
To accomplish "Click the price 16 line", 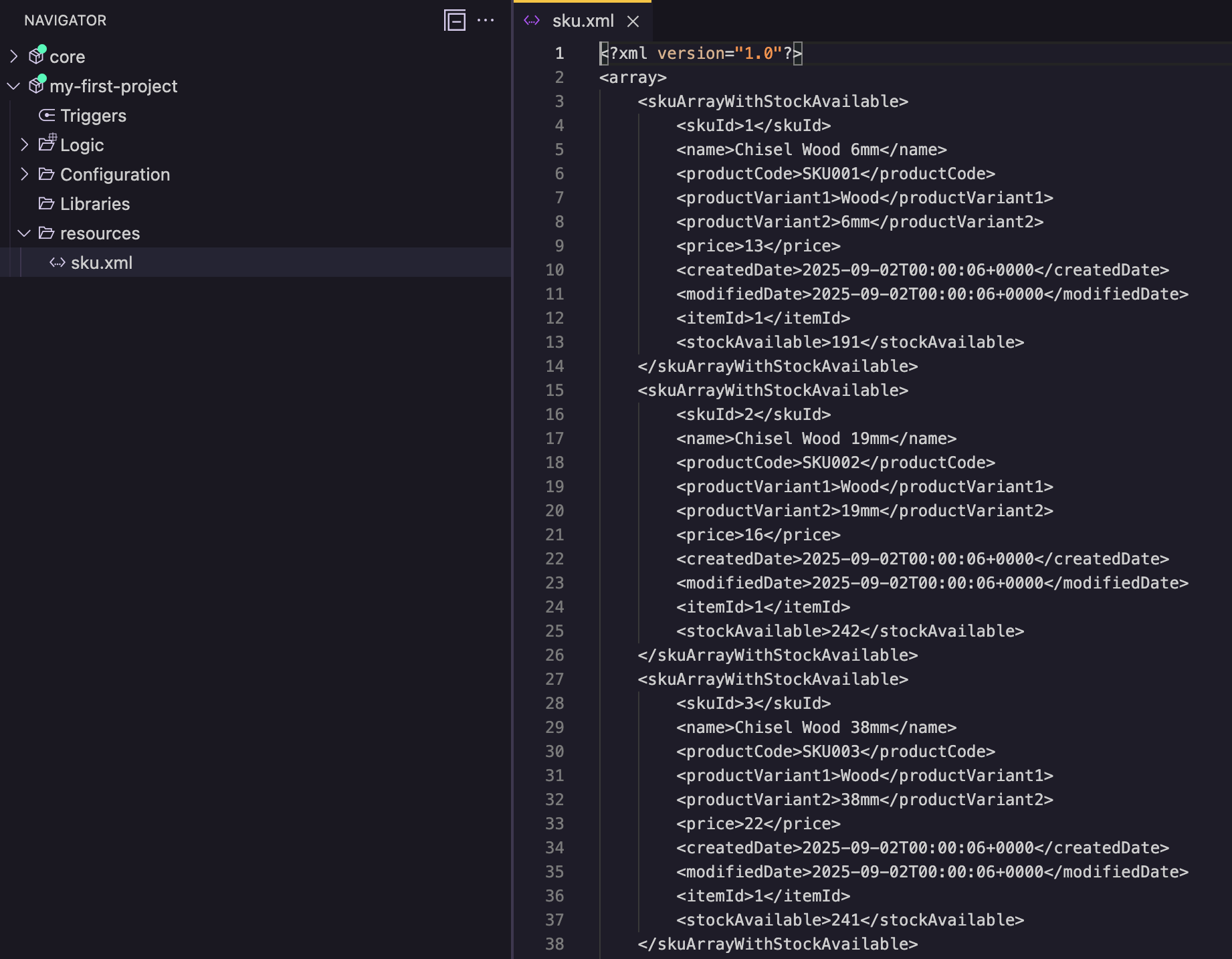I will pyautogui.click(x=758, y=534).
